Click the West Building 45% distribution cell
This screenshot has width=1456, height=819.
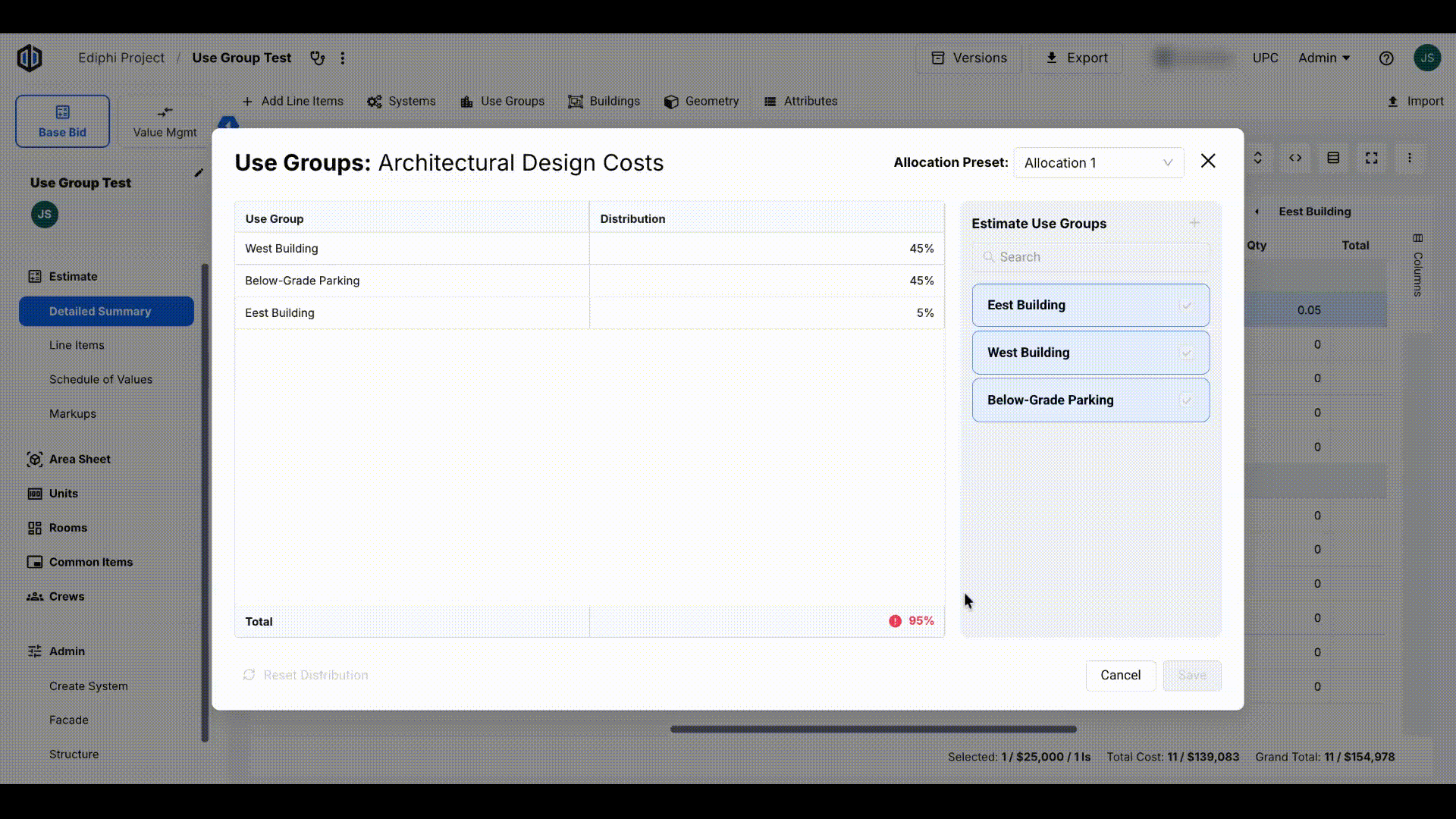click(767, 249)
